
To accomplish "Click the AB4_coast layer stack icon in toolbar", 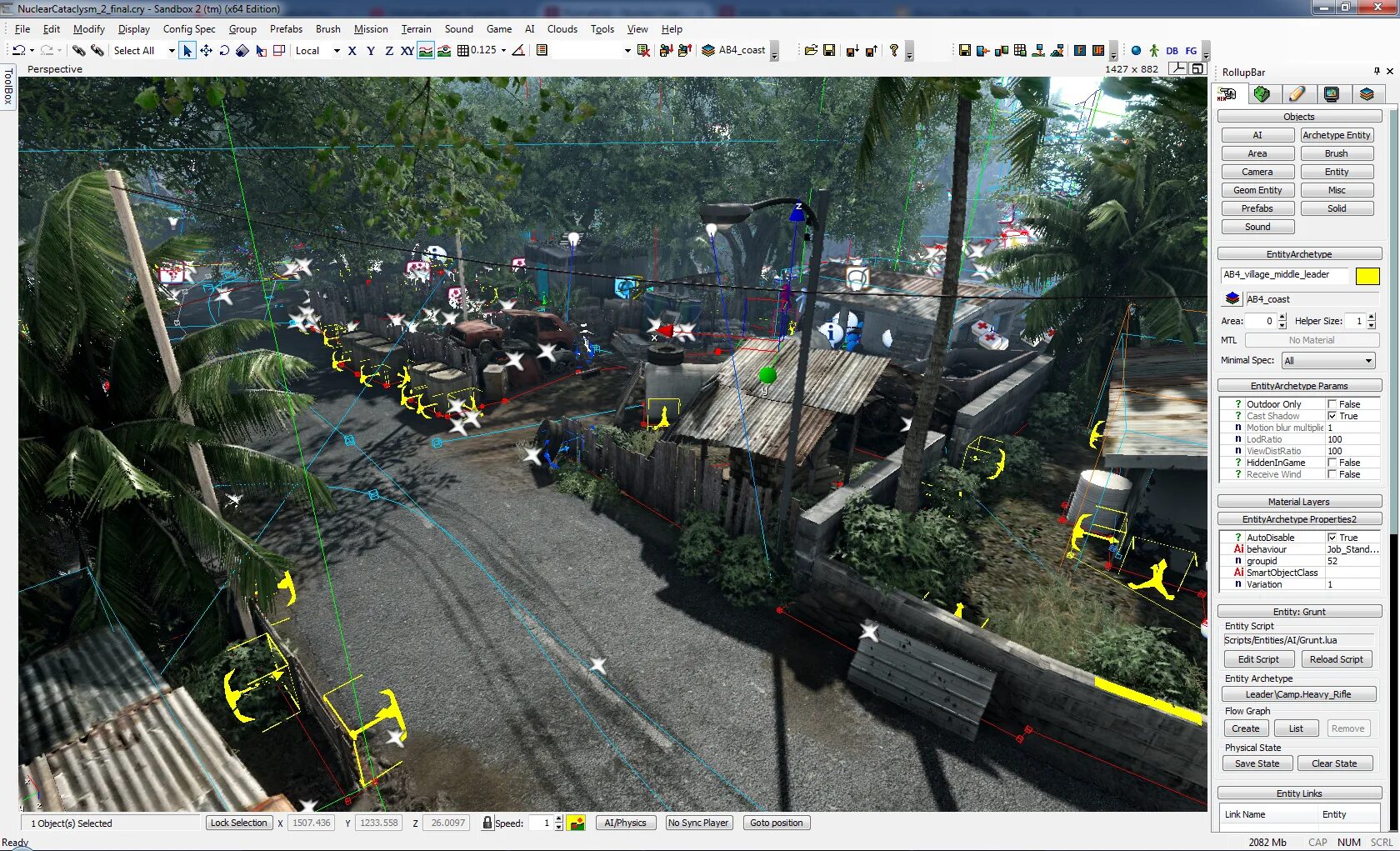I will click(708, 50).
